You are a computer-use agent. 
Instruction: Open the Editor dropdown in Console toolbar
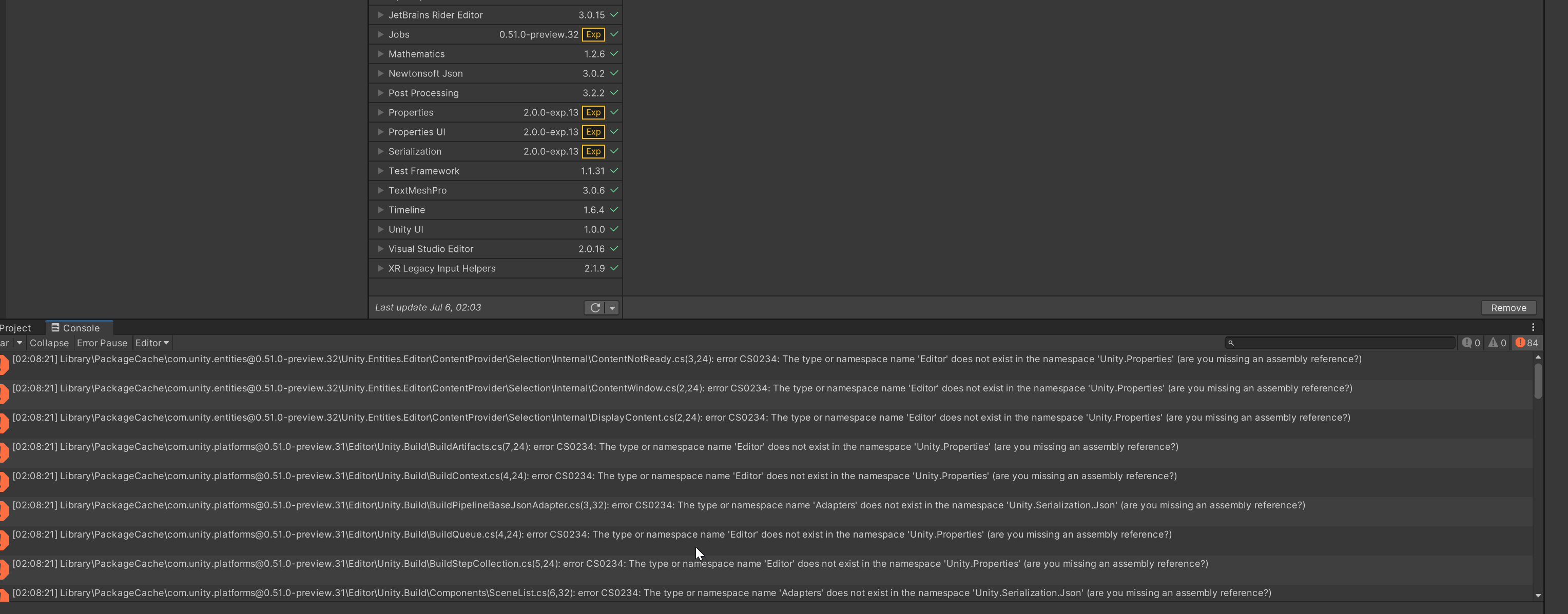click(x=151, y=343)
